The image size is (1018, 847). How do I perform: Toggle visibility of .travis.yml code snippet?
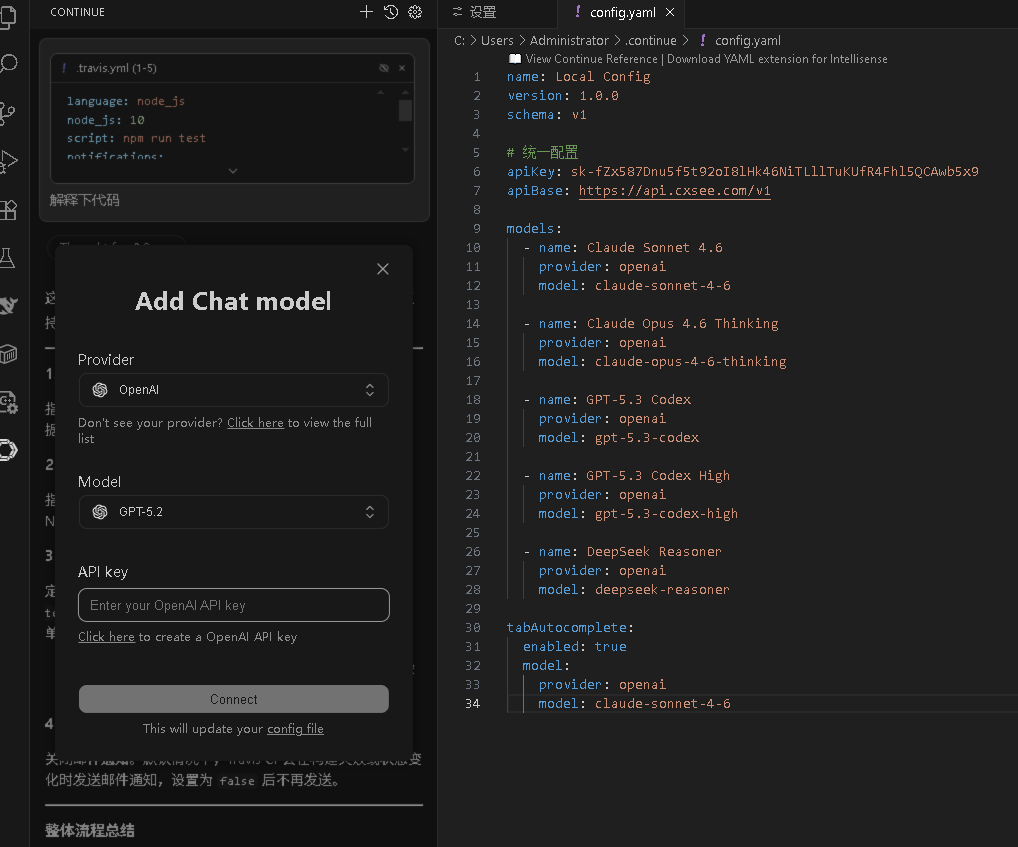(383, 68)
